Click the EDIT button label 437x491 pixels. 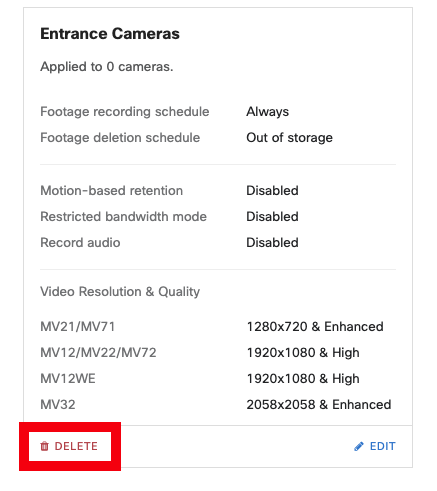[383, 446]
